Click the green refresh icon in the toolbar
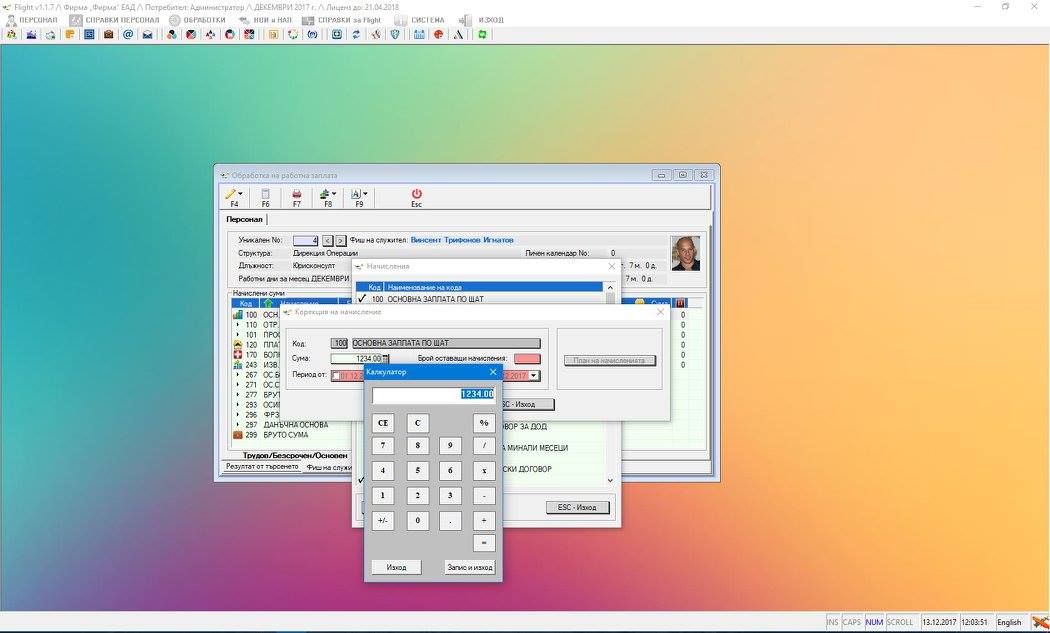Viewport: 1050px width, 633px height. [x=481, y=34]
